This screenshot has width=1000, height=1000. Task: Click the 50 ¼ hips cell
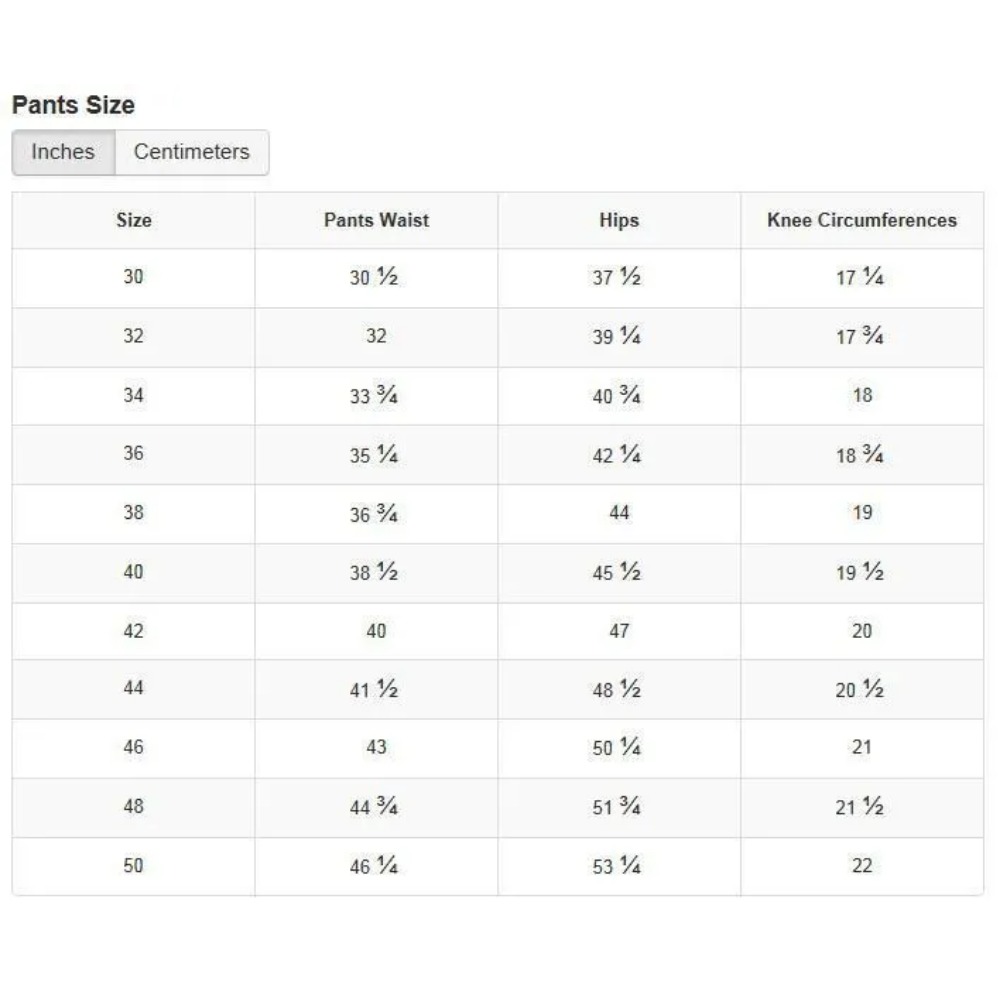click(617, 748)
